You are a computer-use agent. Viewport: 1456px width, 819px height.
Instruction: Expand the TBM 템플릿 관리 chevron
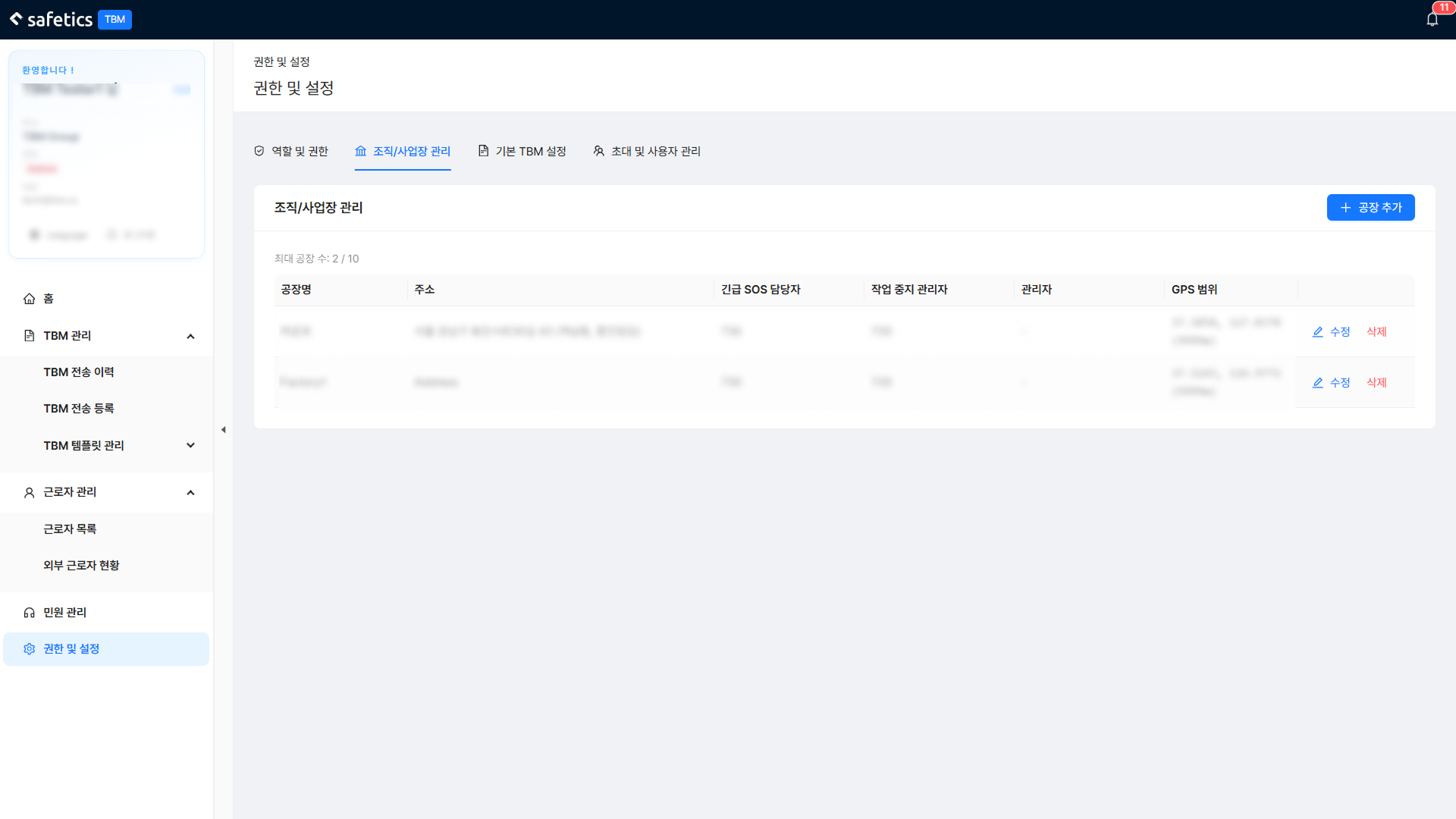(x=190, y=446)
